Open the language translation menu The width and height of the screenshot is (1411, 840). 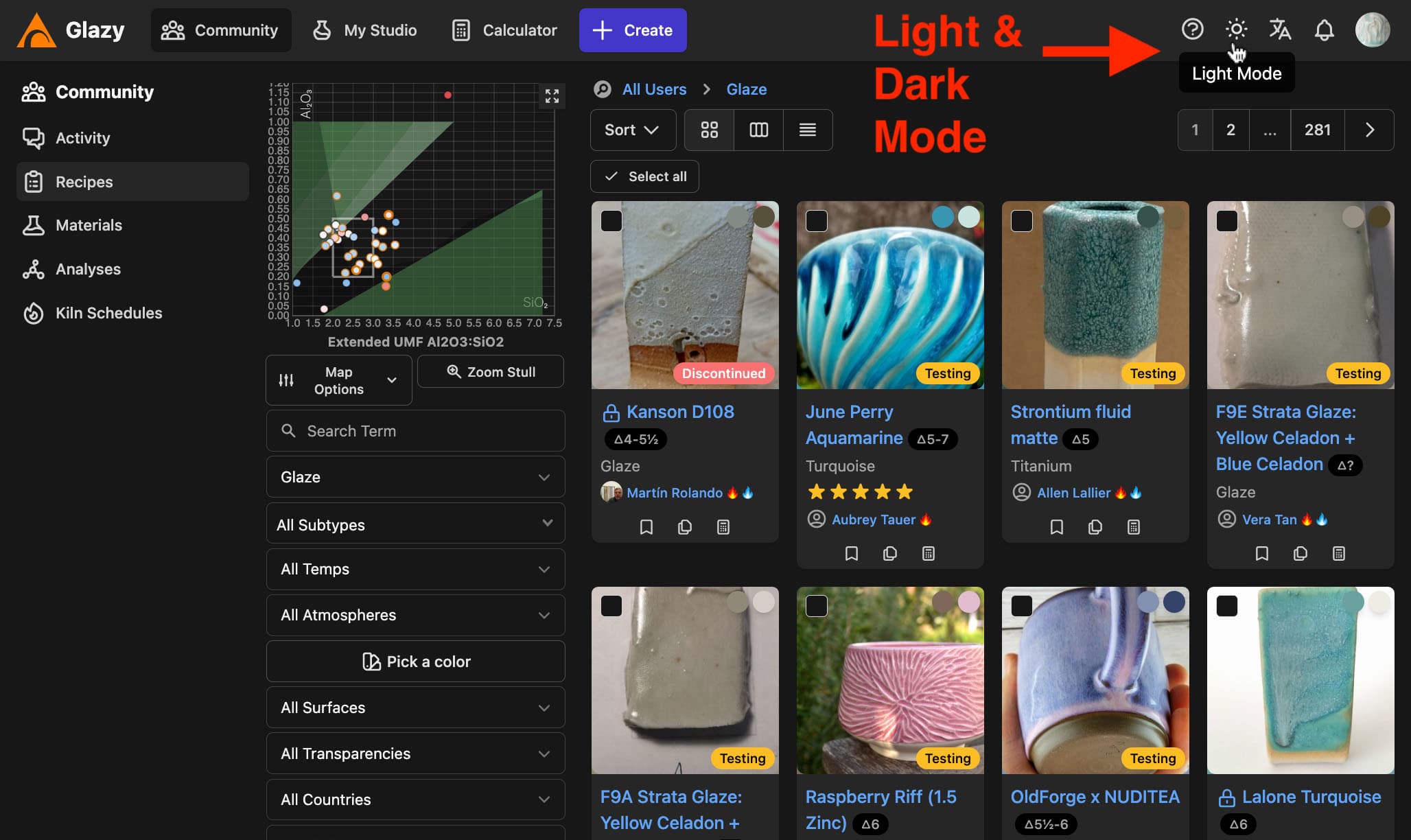[x=1279, y=29]
